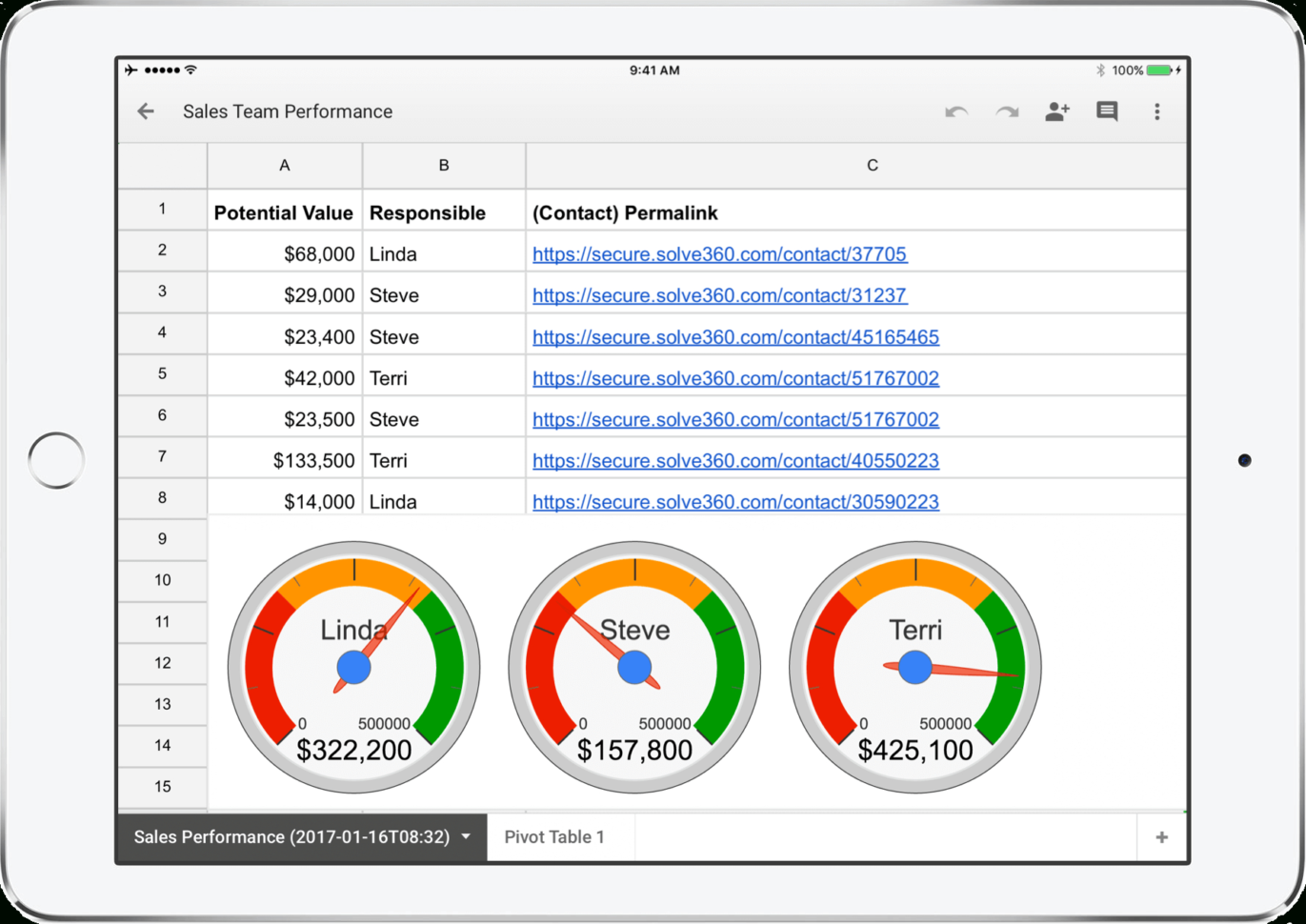The height and width of the screenshot is (924, 1306).
Task: Select column B header
Action: point(443,165)
